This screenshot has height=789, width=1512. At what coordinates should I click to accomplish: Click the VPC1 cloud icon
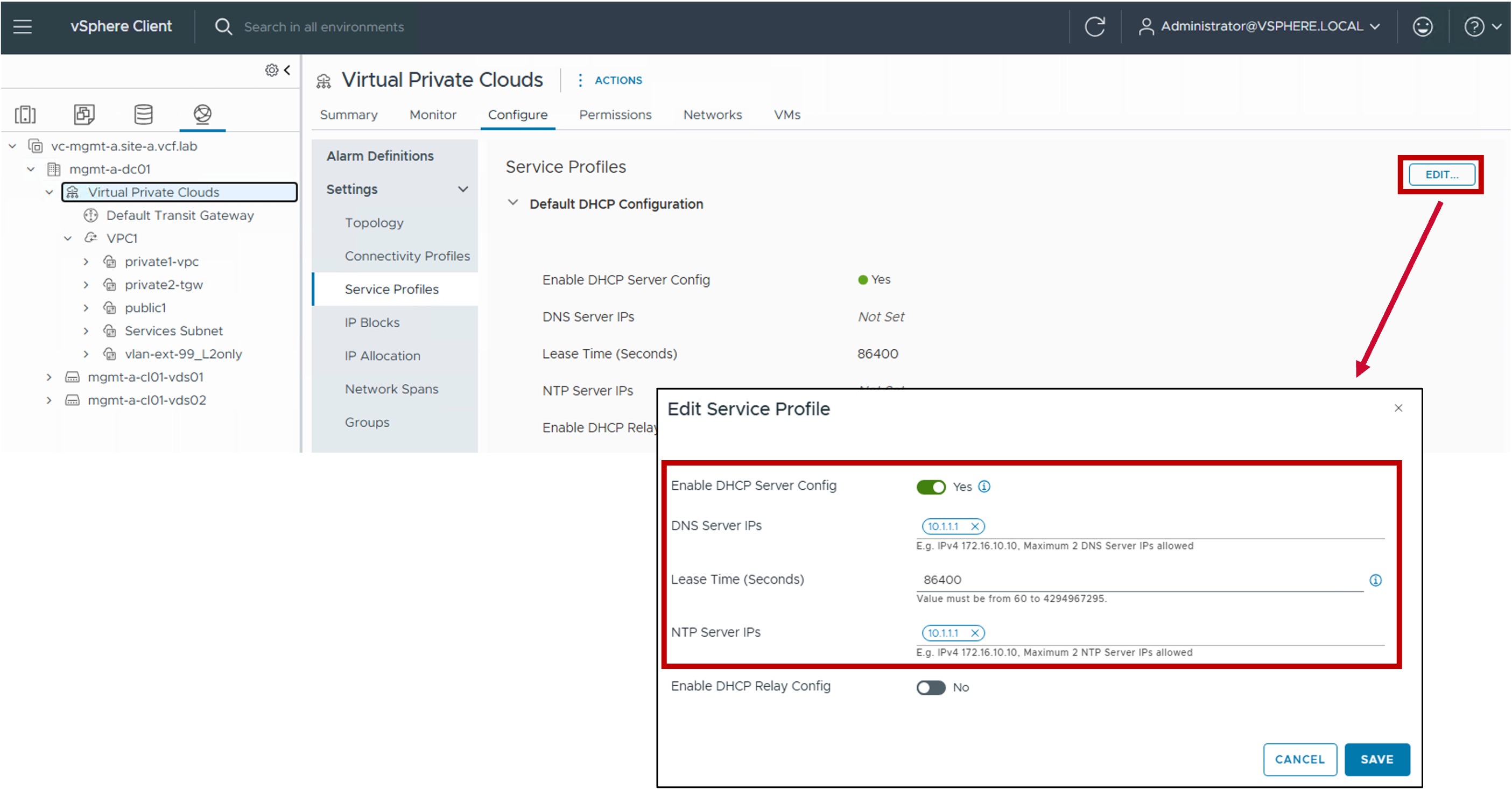[x=90, y=238]
